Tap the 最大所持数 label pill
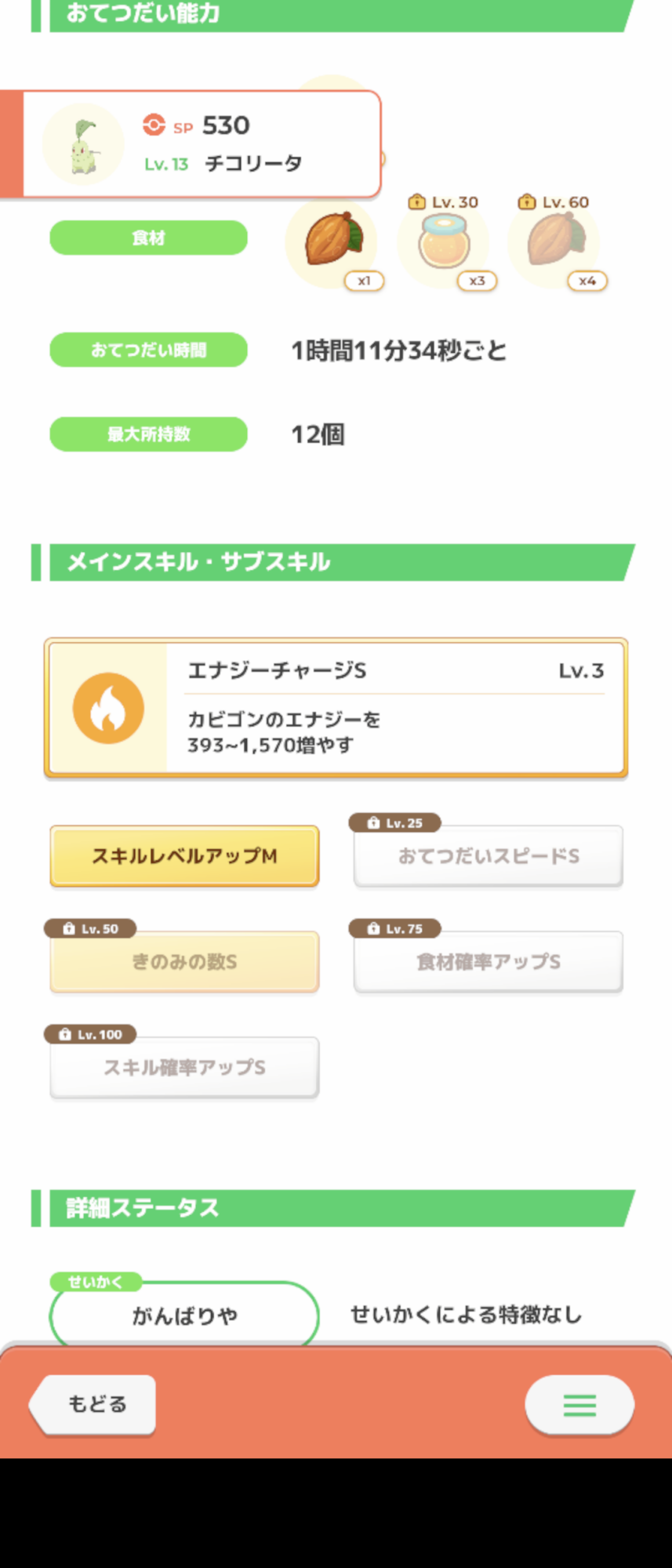The height and width of the screenshot is (1568, 672). [148, 434]
